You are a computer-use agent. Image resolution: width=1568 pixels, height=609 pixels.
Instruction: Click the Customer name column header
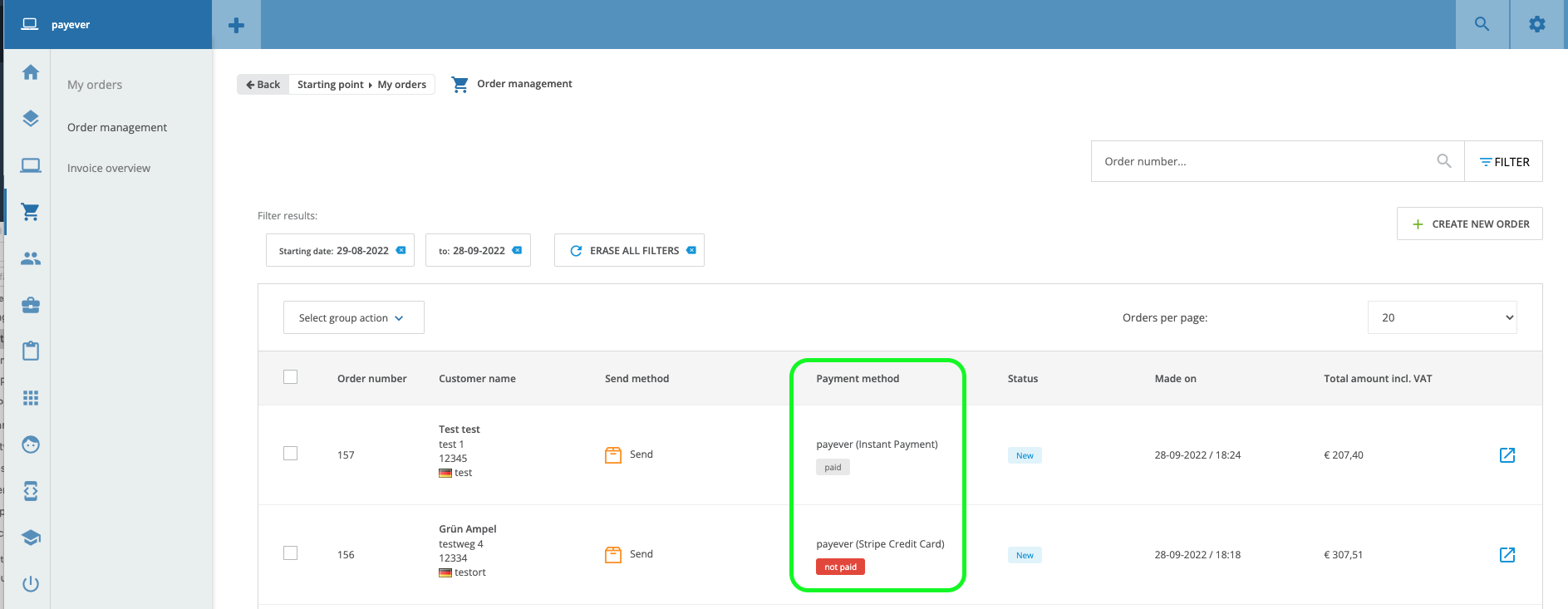477,379
